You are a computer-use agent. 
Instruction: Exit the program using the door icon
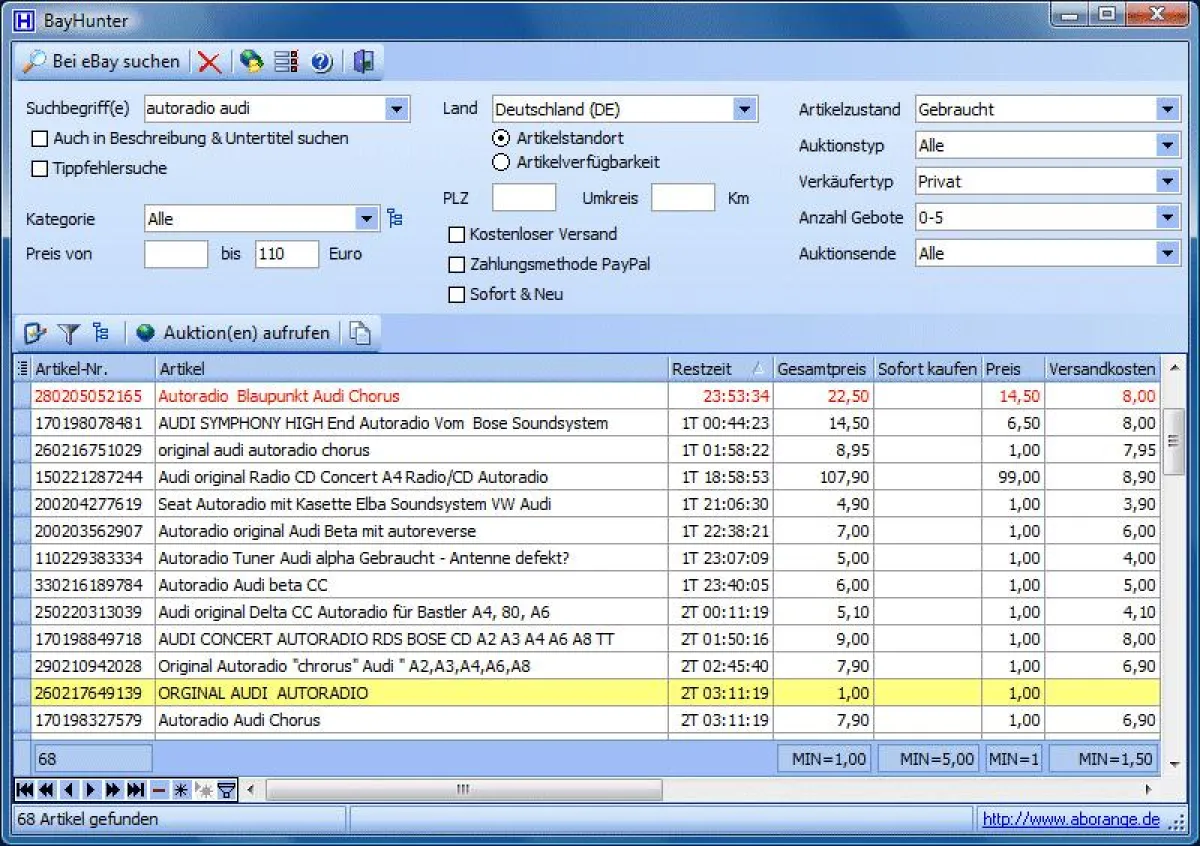pyautogui.click(x=363, y=61)
